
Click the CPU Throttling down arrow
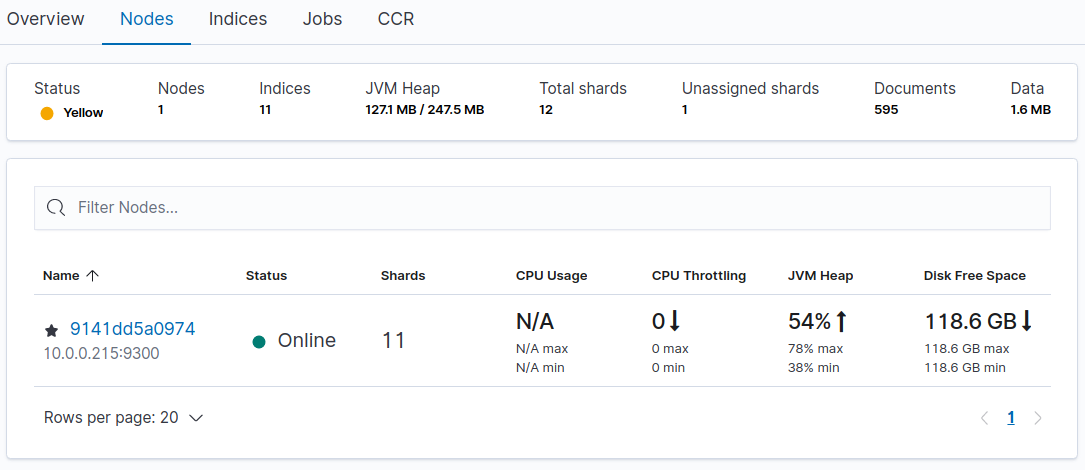pos(675,321)
